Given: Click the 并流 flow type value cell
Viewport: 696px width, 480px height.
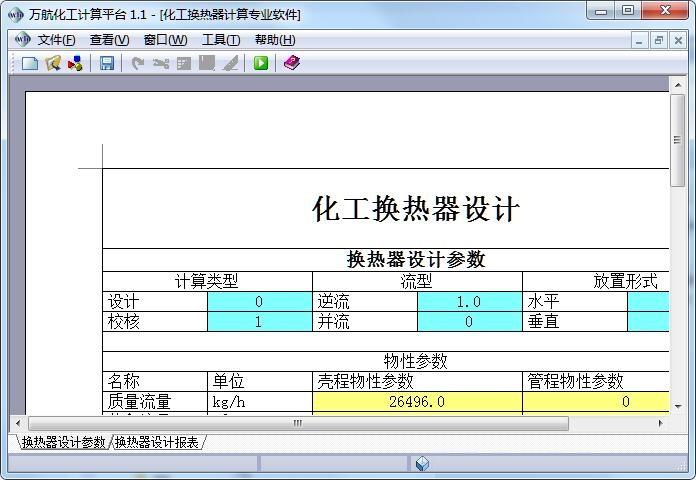Looking at the screenshot, I should coord(468,321).
